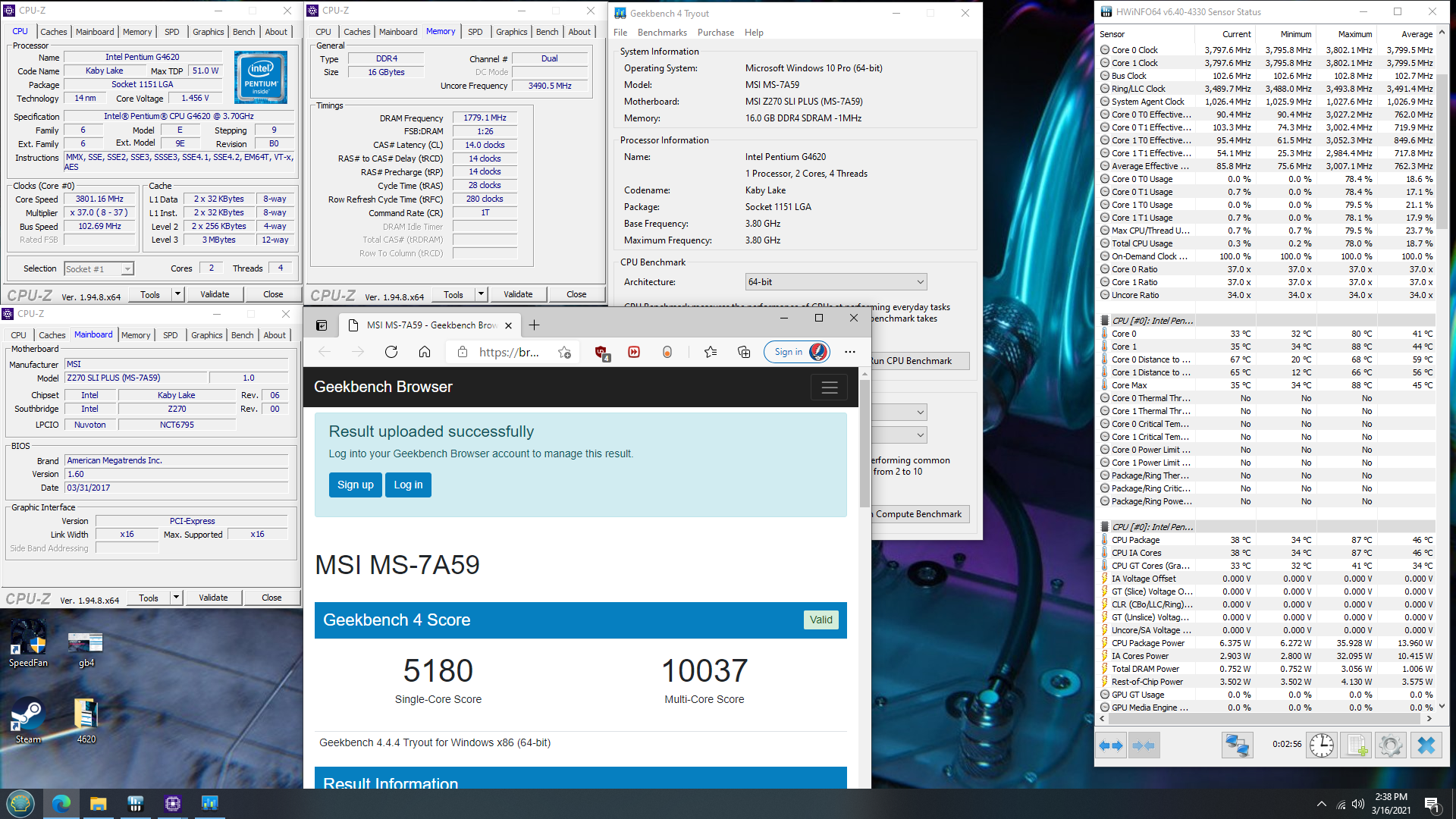1456x819 pixels.
Task: Open SPD tab in Memory CPU-Z window
Action: pyautogui.click(x=475, y=32)
